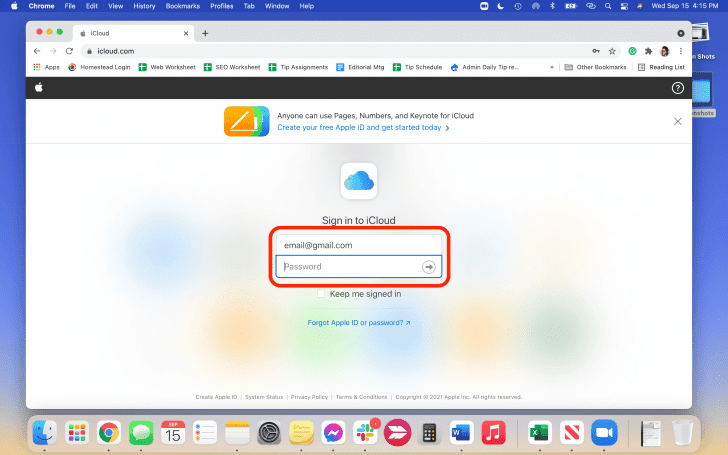Open a new browser tab
Image resolution: width=728 pixels, height=455 pixels.
[205, 33]
